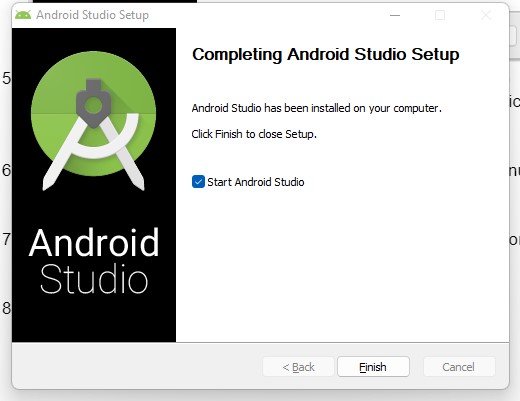520x401 pixels.
Task: Click the 'Android Studio Setup' title bar text
Action: click(92, 15)
